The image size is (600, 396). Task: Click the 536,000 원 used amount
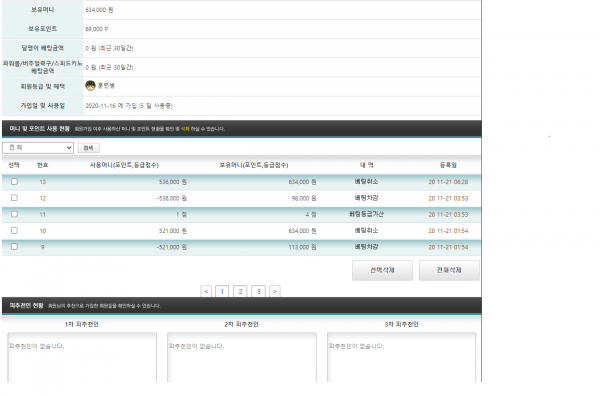(173, 182)
